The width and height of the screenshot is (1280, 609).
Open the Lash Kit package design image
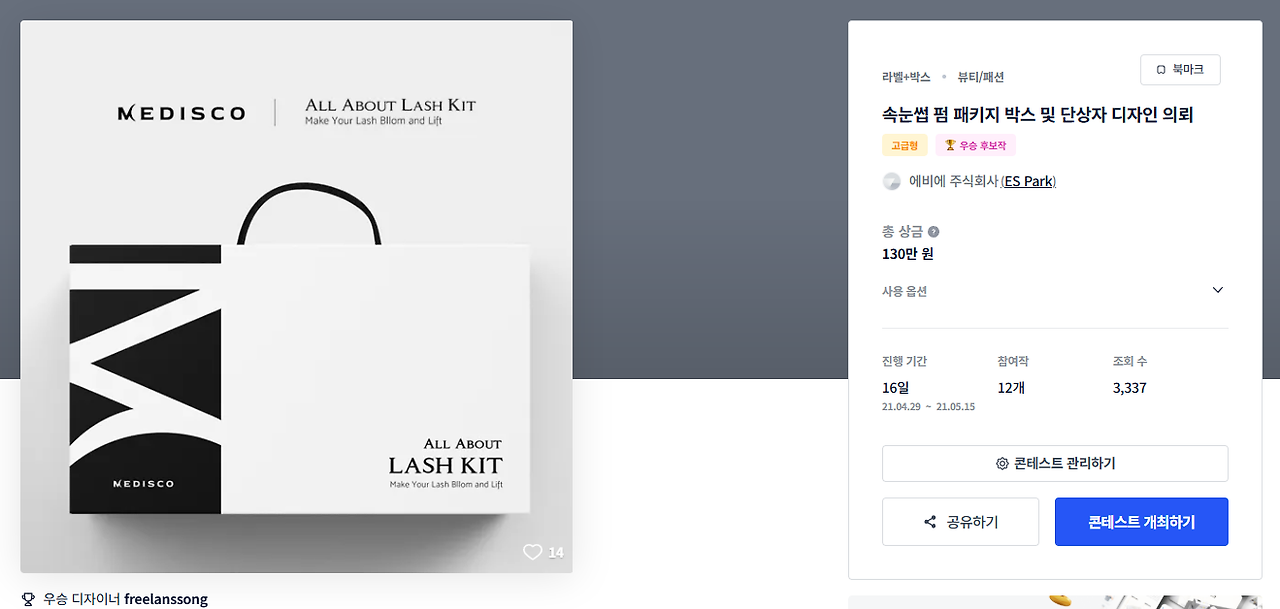tap(297, 297)
